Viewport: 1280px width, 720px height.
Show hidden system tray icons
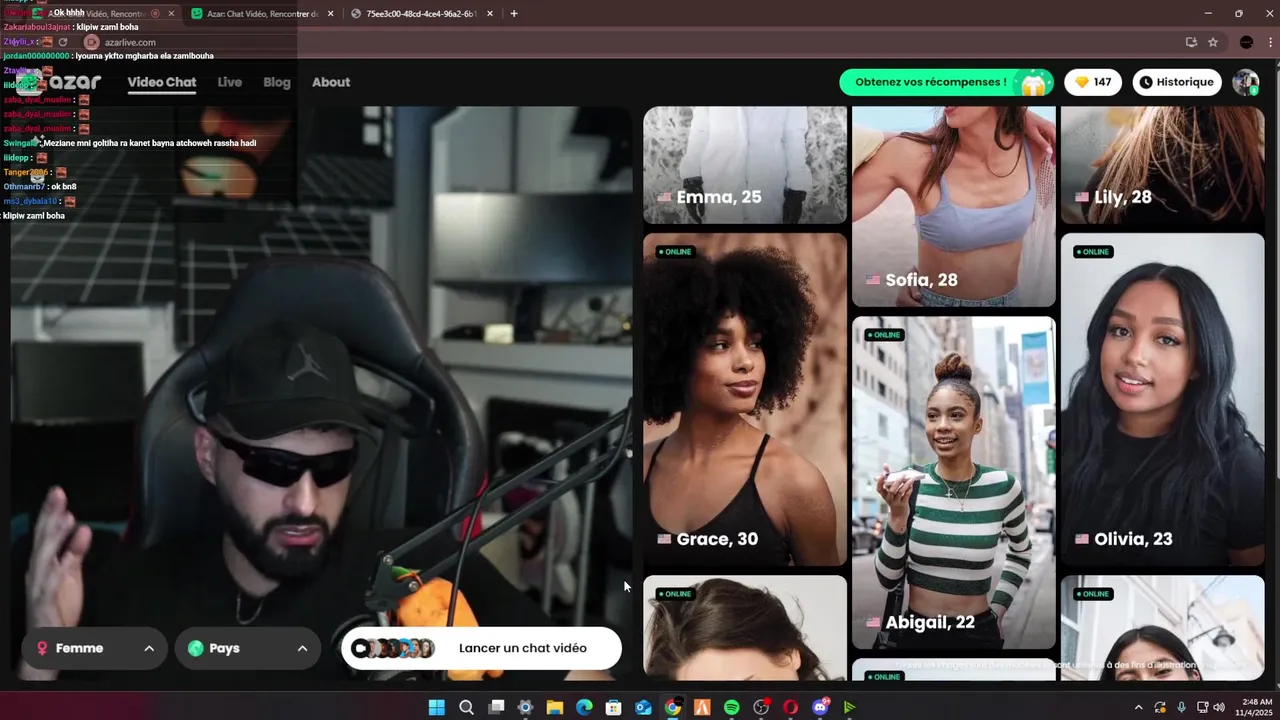point(1138,707)
